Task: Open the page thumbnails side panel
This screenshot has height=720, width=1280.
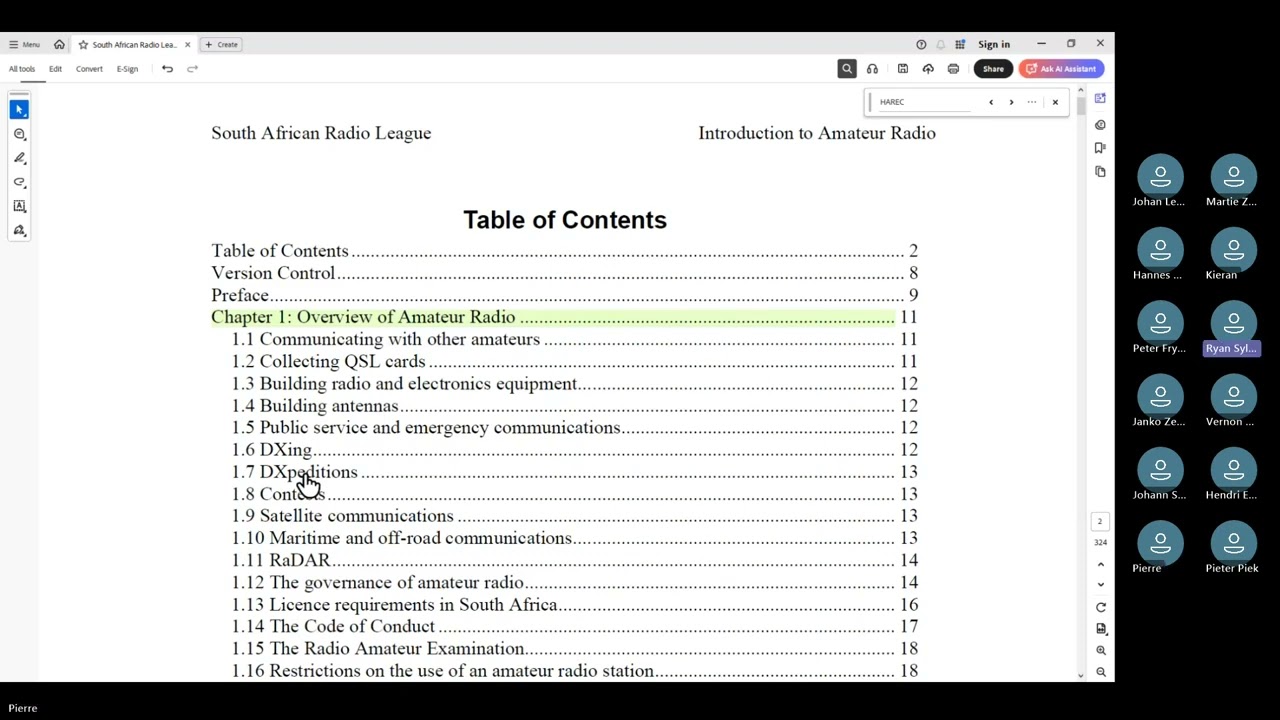Action: click(1100, 172)
